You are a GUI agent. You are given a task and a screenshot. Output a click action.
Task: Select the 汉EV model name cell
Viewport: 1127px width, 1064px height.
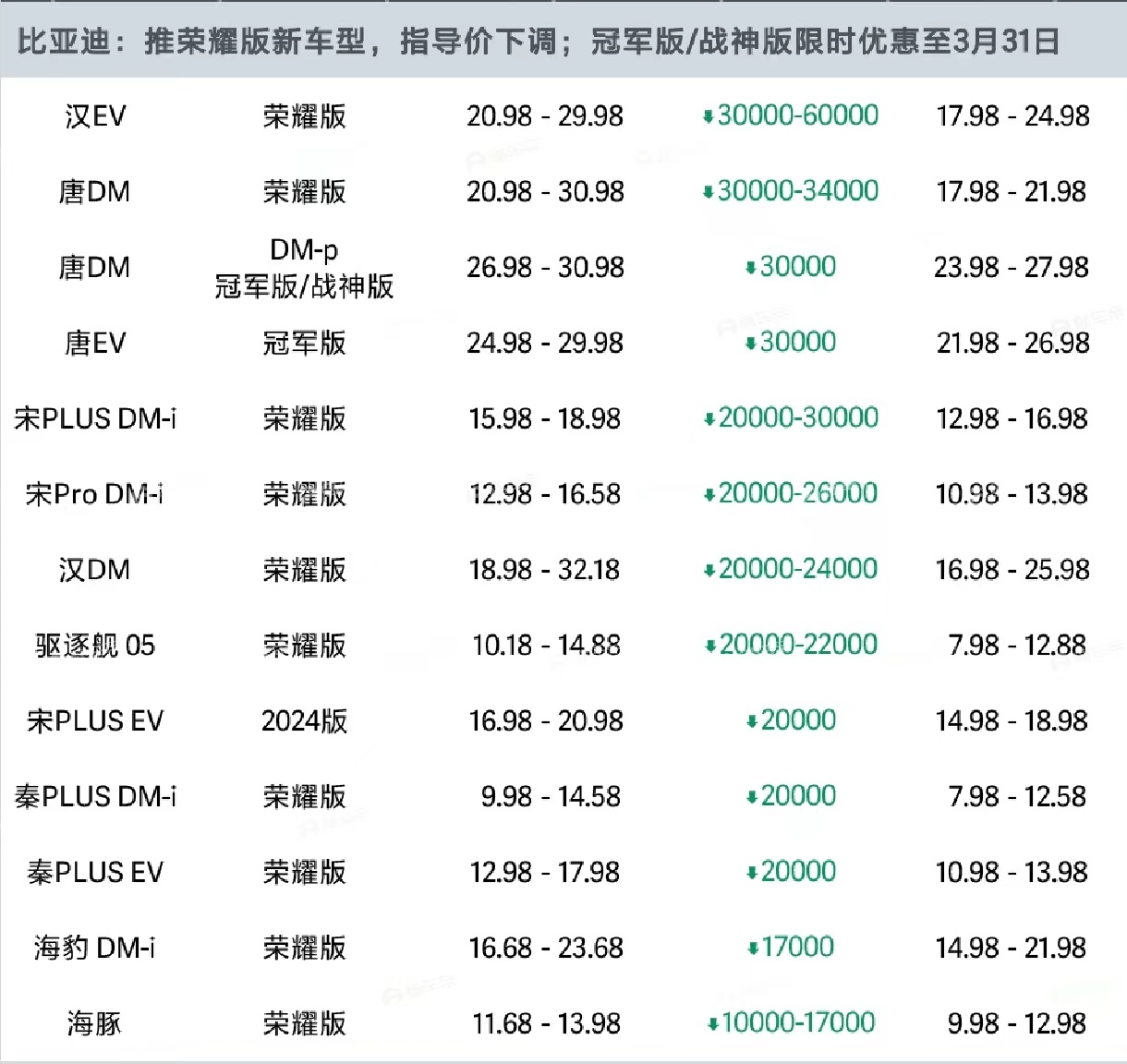pos(95,116)
